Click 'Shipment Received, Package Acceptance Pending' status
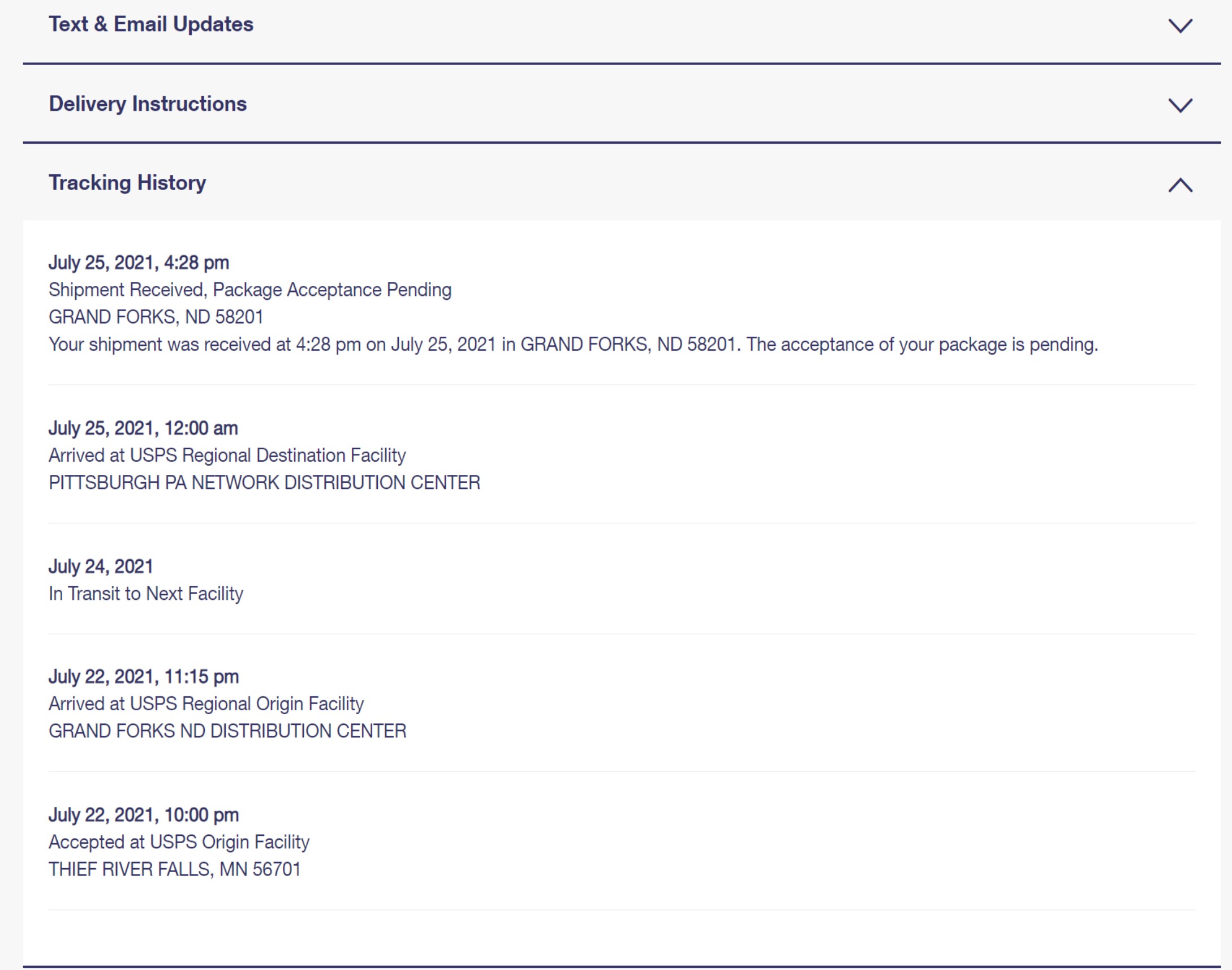Screen dimensions: 1232x970 [250, 290]
